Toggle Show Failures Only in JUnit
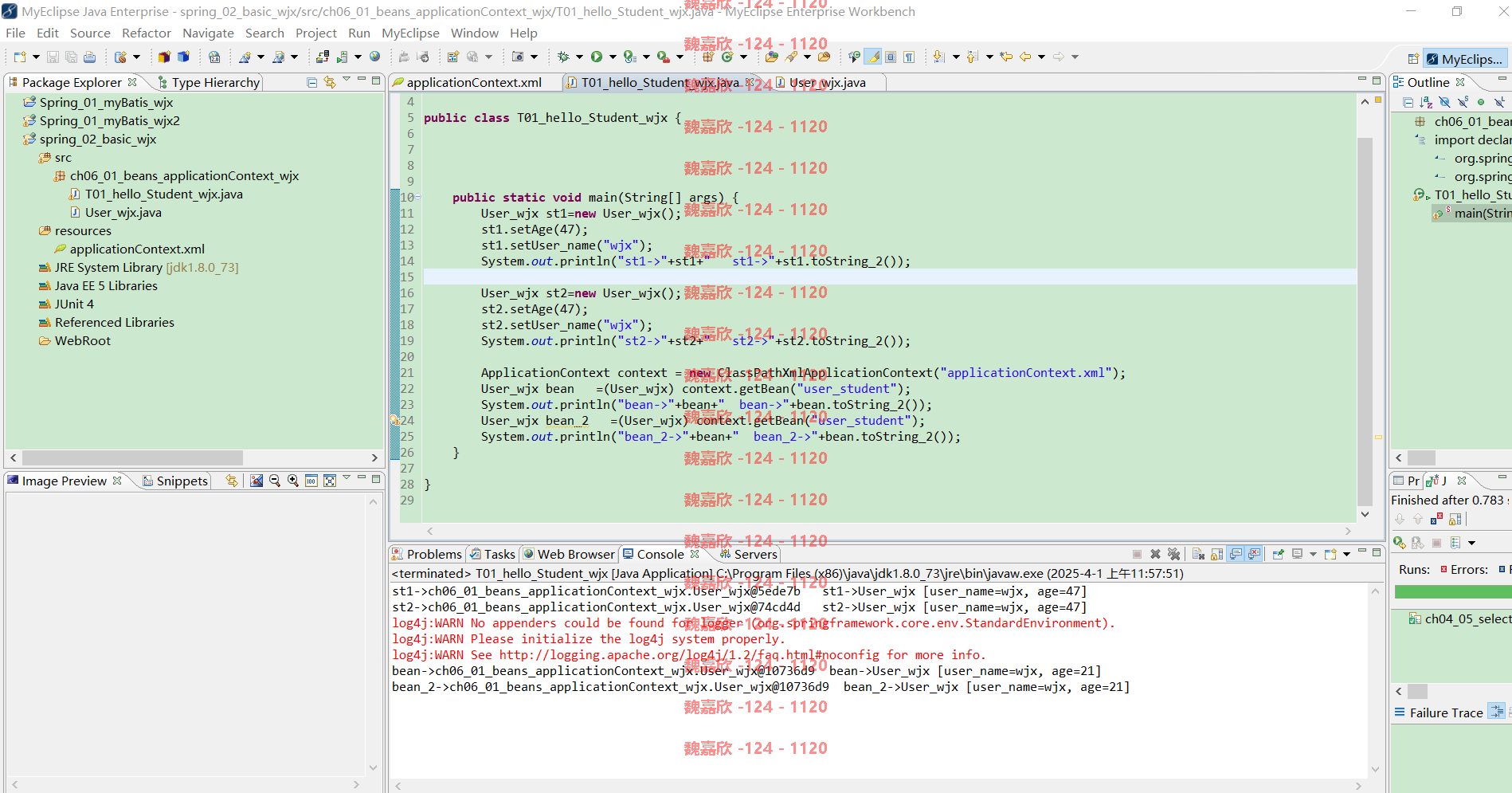Screen dimensions: 1512x793 pos(1436,519)
